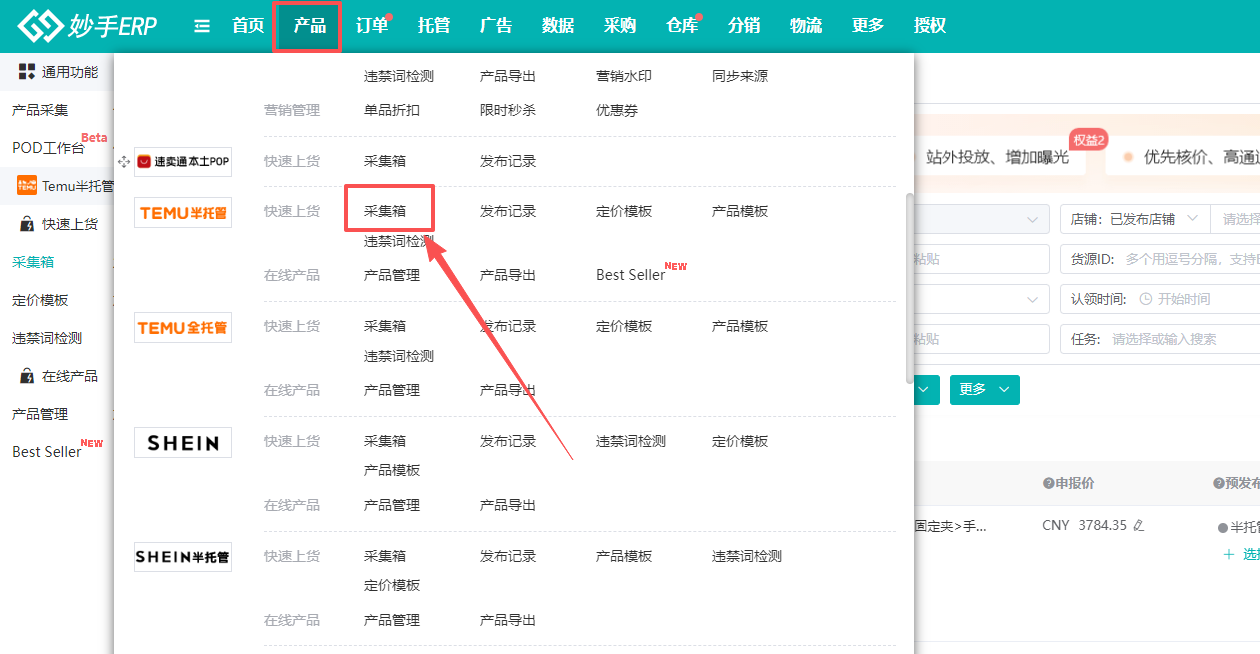Click the dropdown menu's vertical scrollbar
Screen dimensions: 1260x654
point(909,288)
